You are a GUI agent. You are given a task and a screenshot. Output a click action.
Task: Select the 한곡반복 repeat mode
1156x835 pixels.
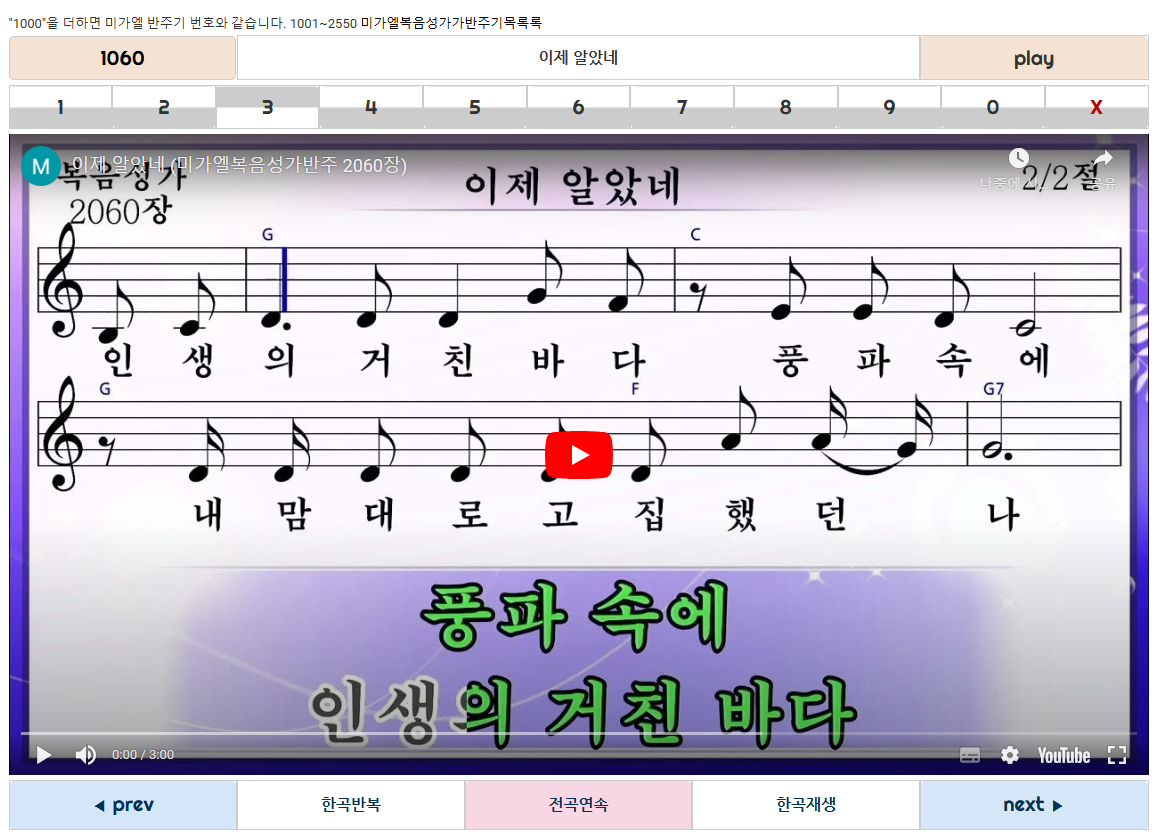click(x=351, y=805)
